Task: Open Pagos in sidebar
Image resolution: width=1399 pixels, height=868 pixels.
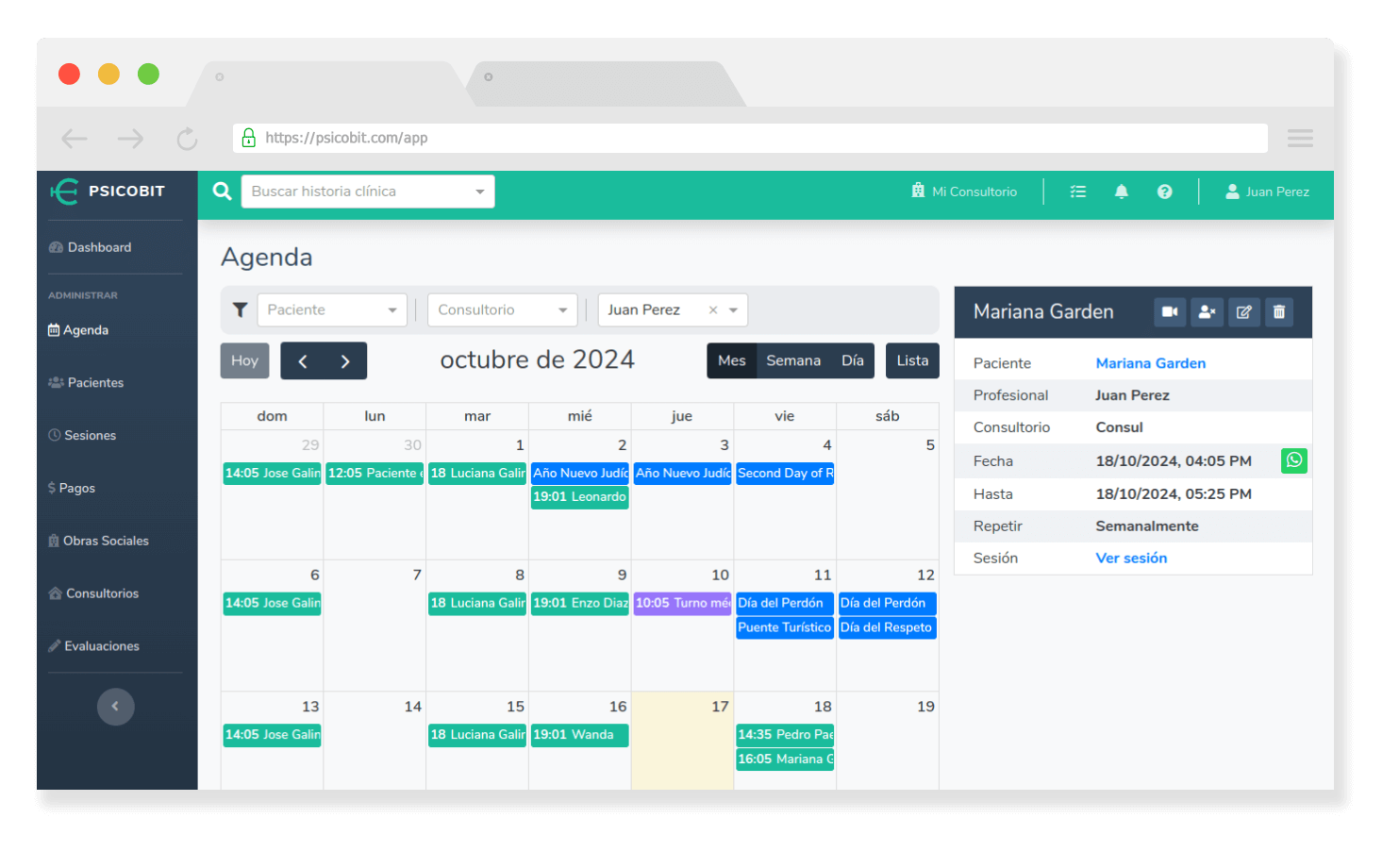Action: click(x=72, y=489)
